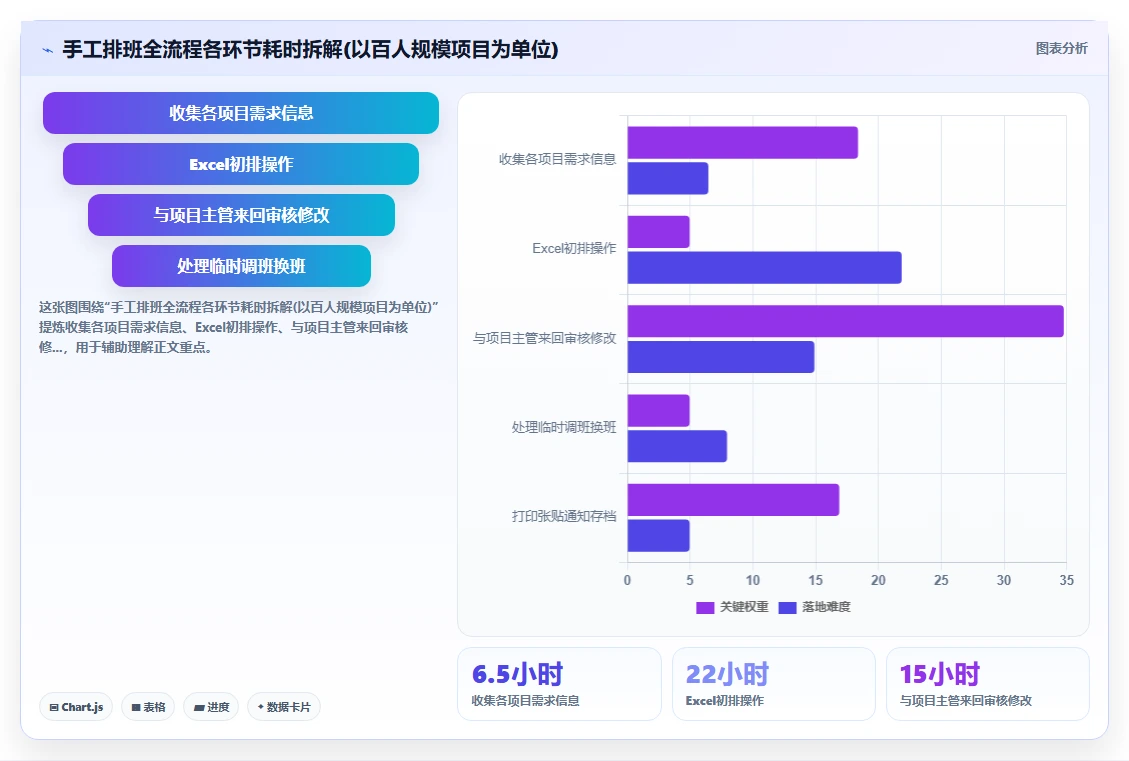The width and height of the screenshot is (1129, 761).
Task: Click the Chart.js tag chip
Action: tap(76, 707)
